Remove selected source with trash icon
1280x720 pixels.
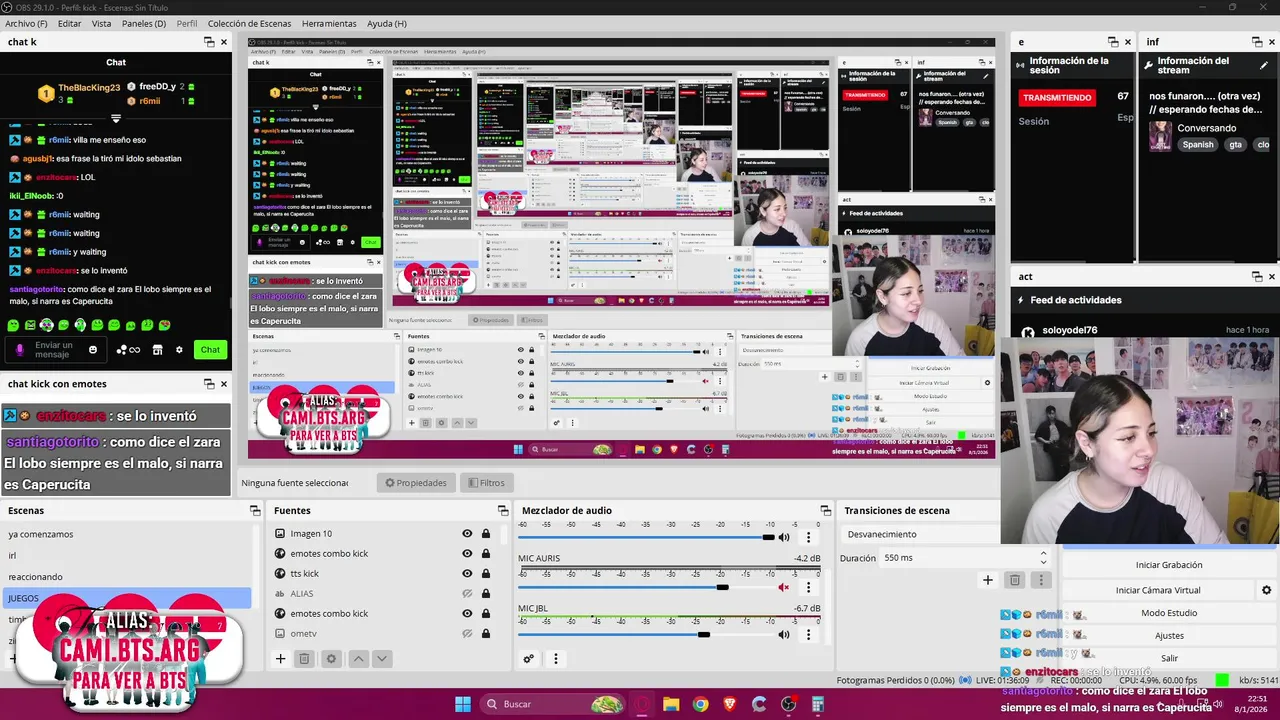coord(305,659)
